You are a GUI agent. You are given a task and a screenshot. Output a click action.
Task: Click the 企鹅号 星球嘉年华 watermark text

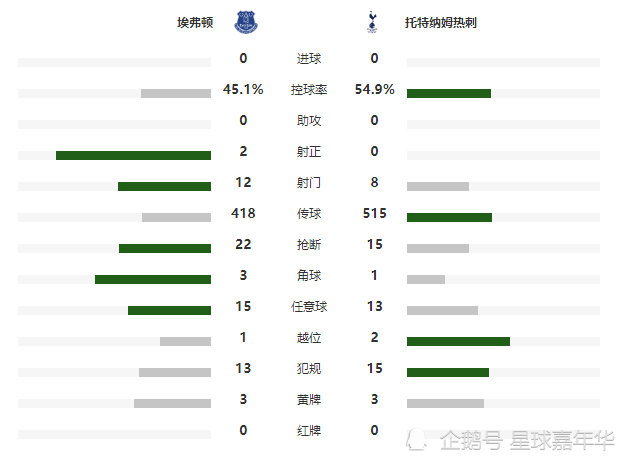(527, 440)
